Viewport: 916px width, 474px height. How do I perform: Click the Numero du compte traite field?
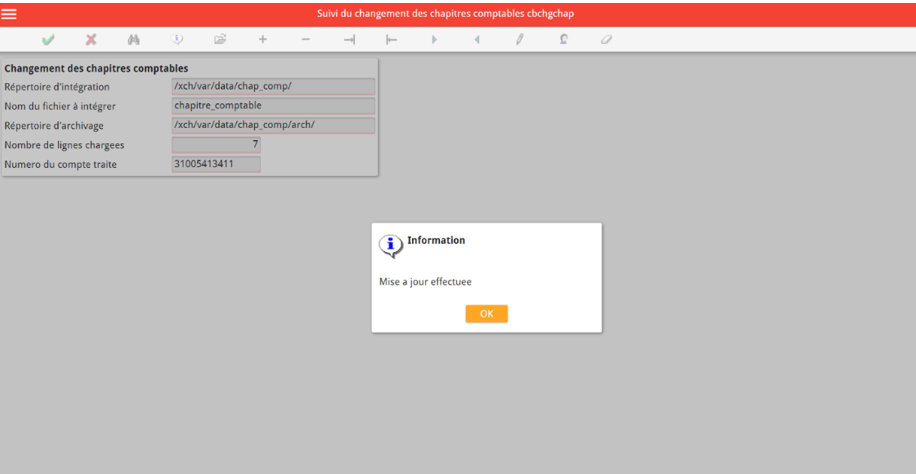pyautogui.click(x=216, y=164)
